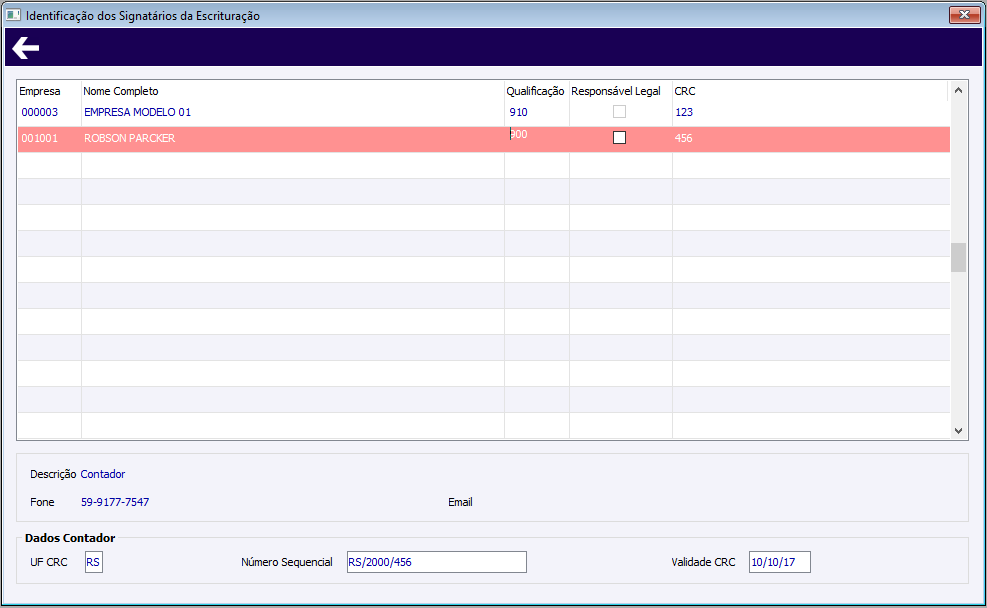
Task: Click the Validade CRC date field
Action: click(779, 562)
